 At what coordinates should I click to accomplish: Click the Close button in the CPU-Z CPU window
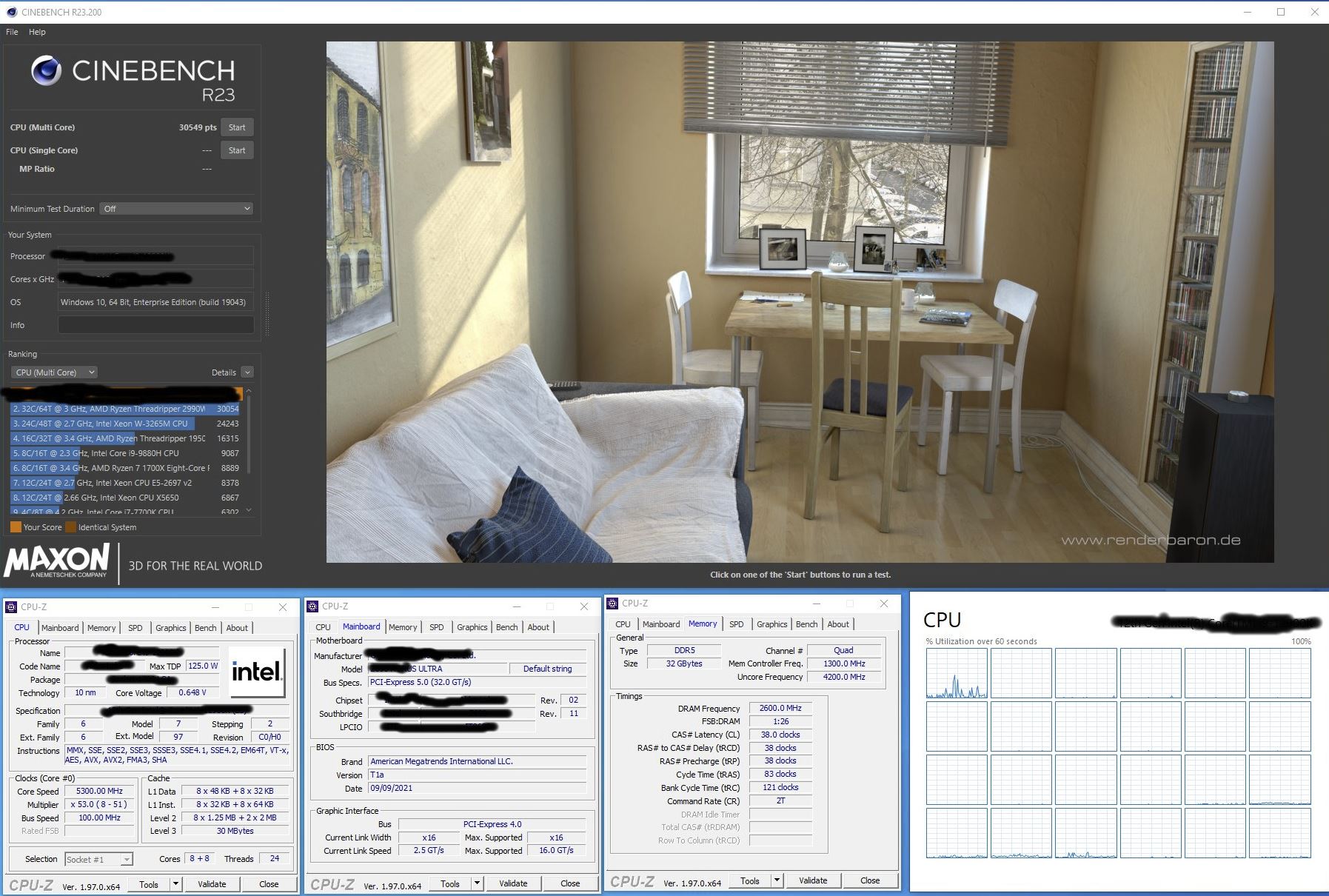pyautogui.click(x=269, y=884)
